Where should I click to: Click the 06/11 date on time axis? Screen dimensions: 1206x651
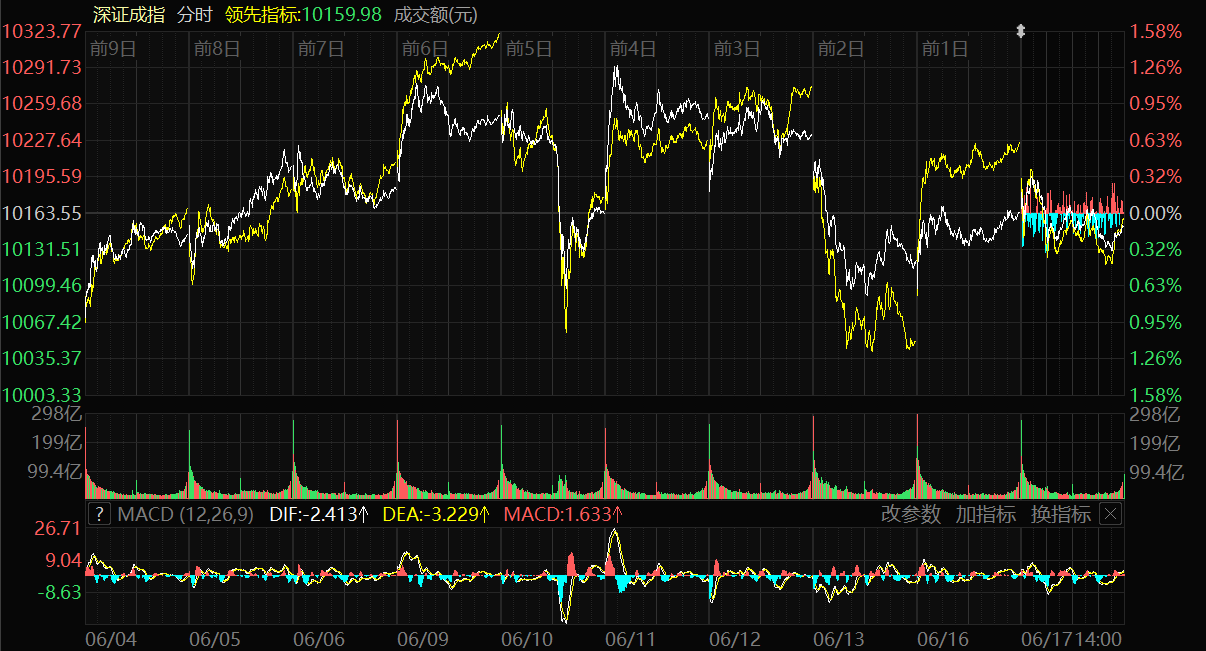pos(630,638)
